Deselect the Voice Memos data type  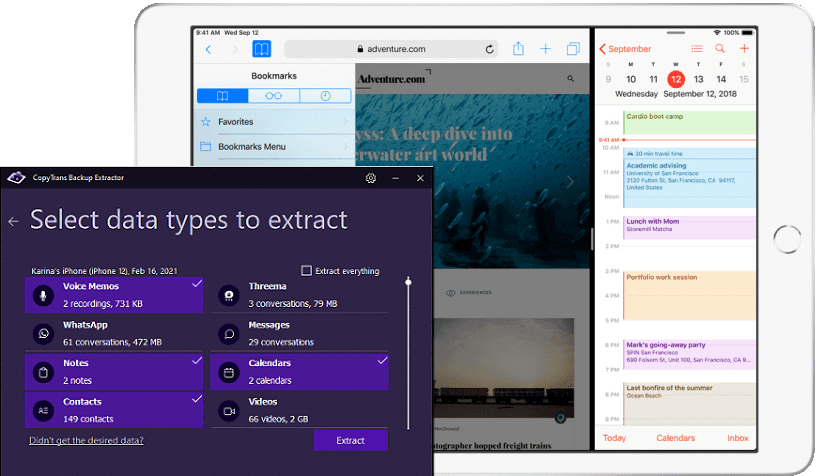tap(114, 295)
